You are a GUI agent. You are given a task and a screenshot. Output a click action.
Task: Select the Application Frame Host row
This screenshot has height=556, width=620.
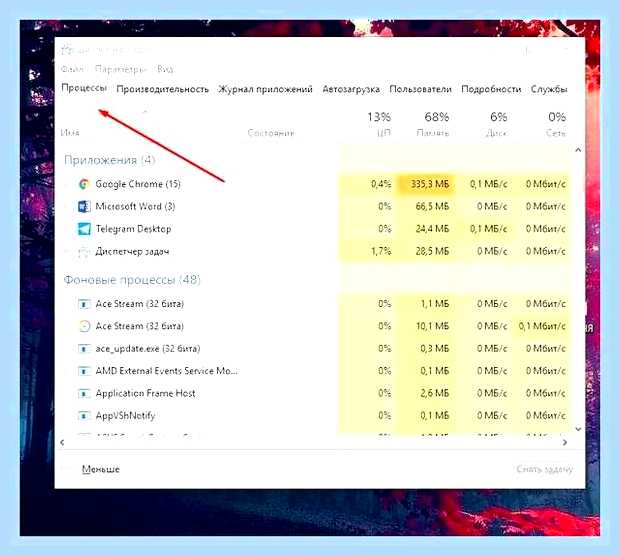click(x=315, y=393)
